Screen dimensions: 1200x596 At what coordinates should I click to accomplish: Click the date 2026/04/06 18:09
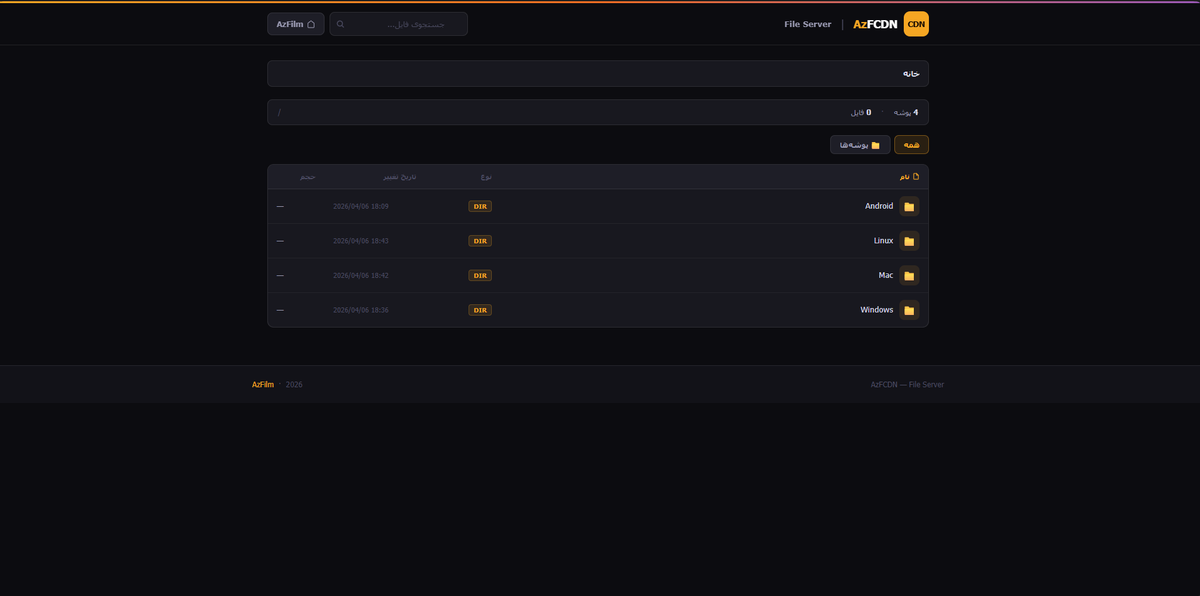coord(360,207)
